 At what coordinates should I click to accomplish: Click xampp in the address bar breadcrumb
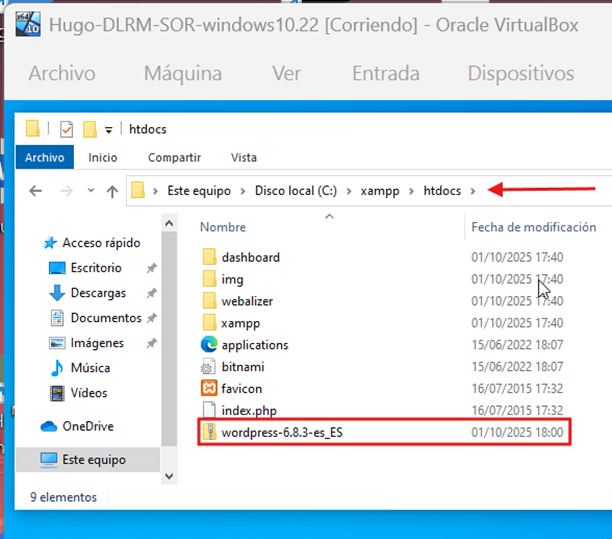pos(379,190)
